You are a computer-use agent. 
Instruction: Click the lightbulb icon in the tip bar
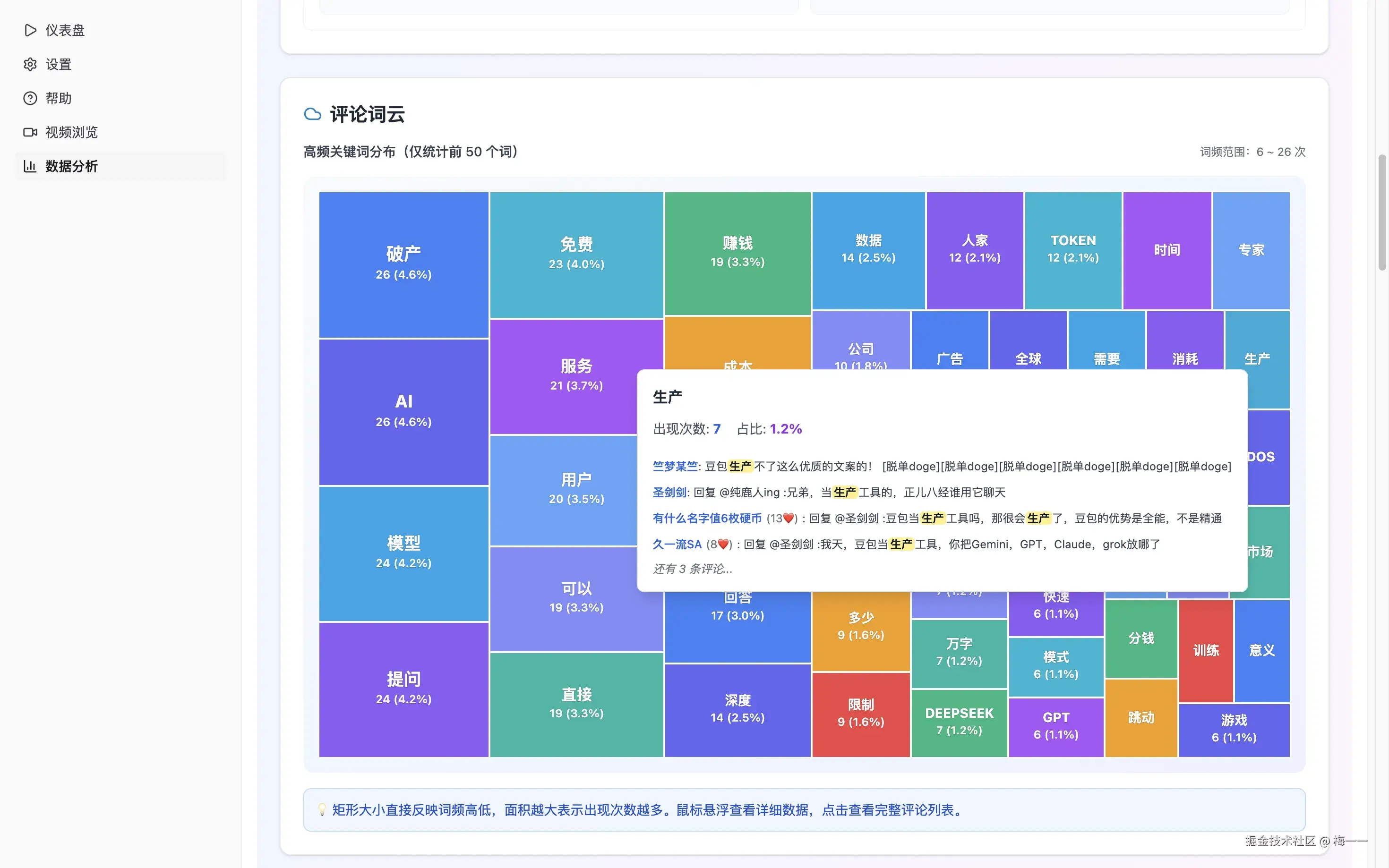322,810
